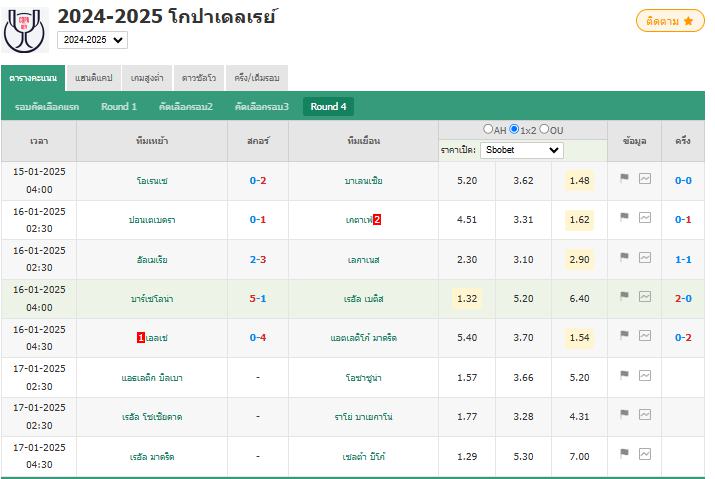Open home team บาร์เซโลน่า link
This screenshot has width=715, height=479.
[x=152, y=299]
